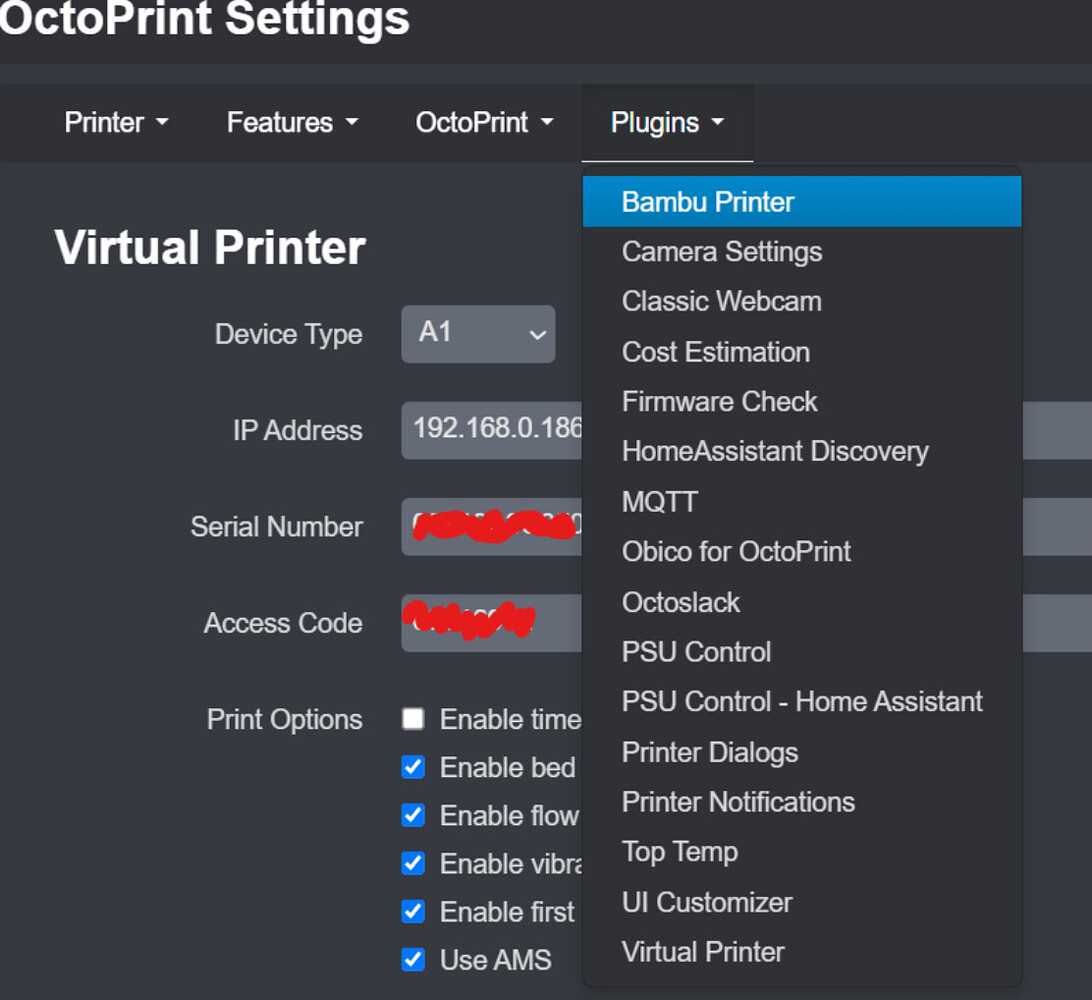
Task: Select the Octoslack plugin entry
Action: pos(680,601)
